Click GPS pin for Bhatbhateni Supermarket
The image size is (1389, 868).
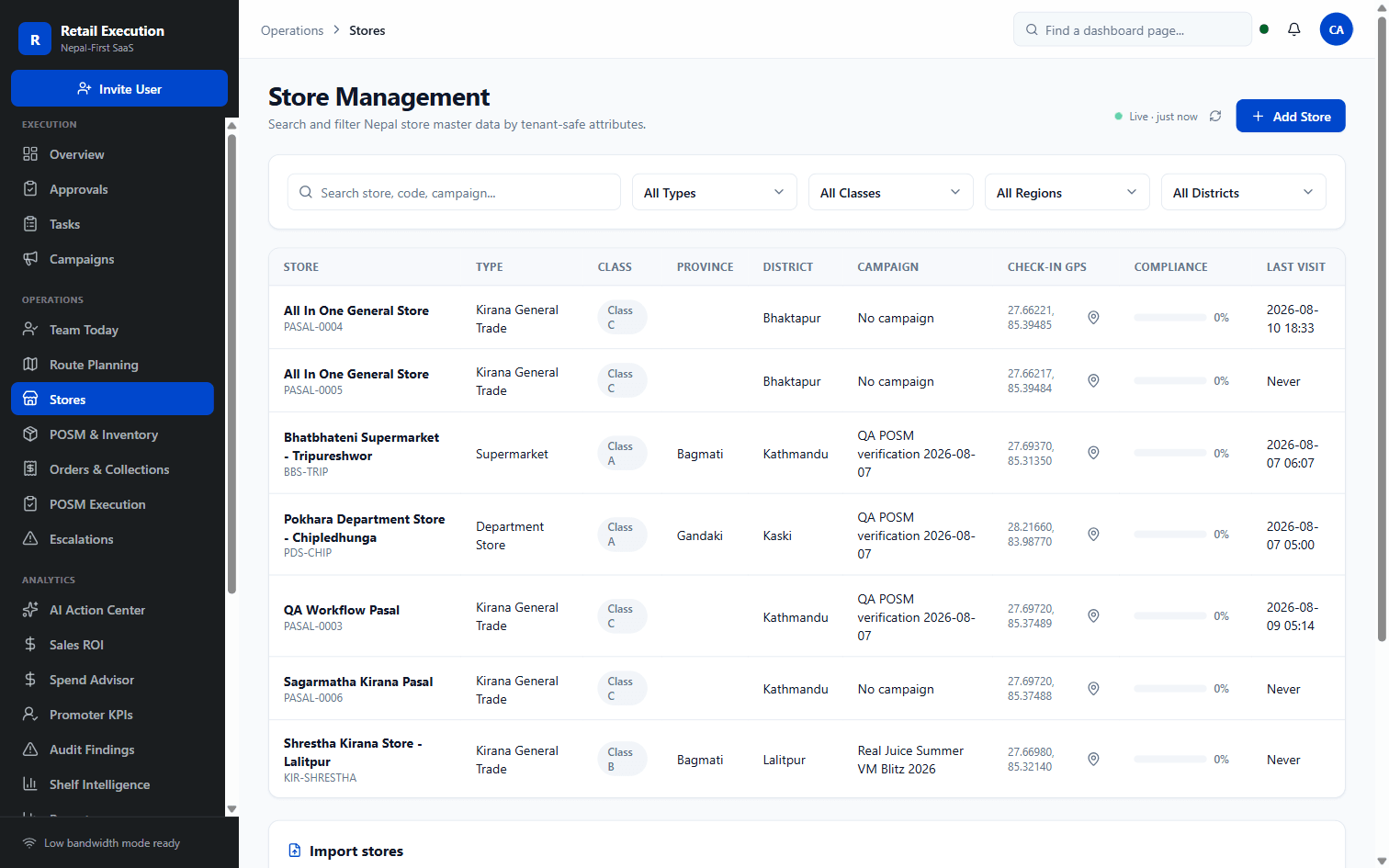(1093, 453)
